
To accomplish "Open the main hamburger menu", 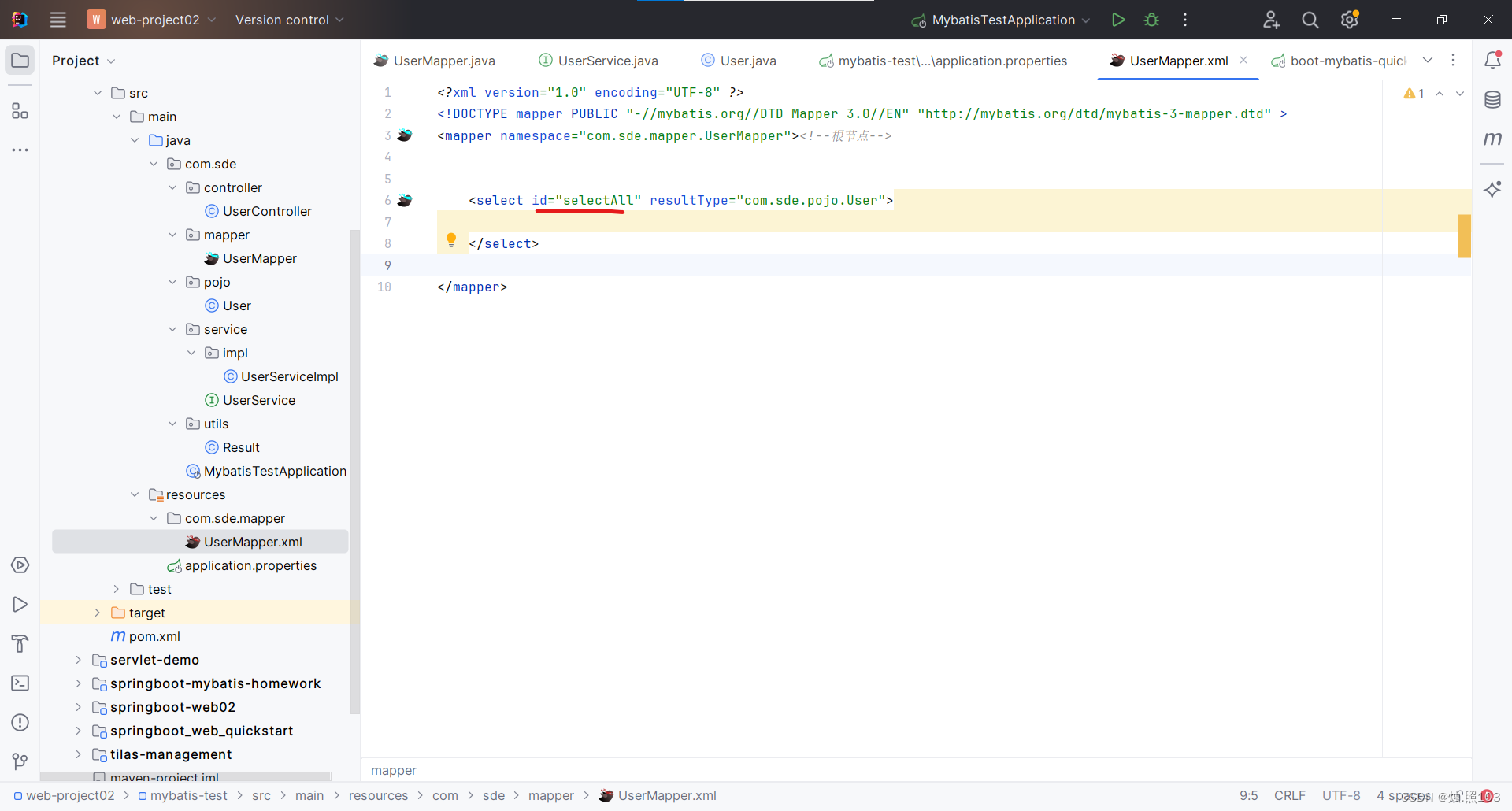I will (57, 20).
